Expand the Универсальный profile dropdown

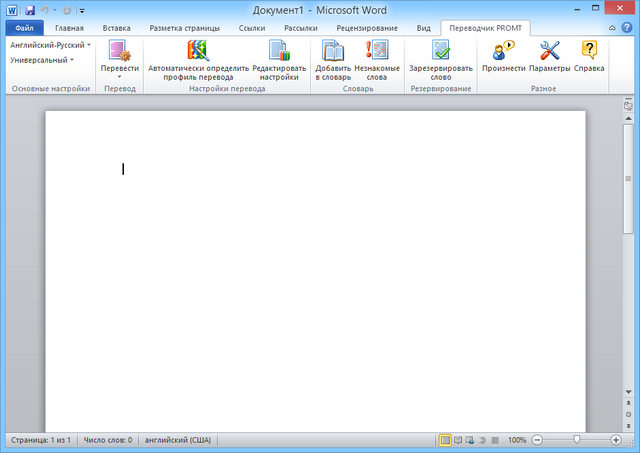pos(42,60)
